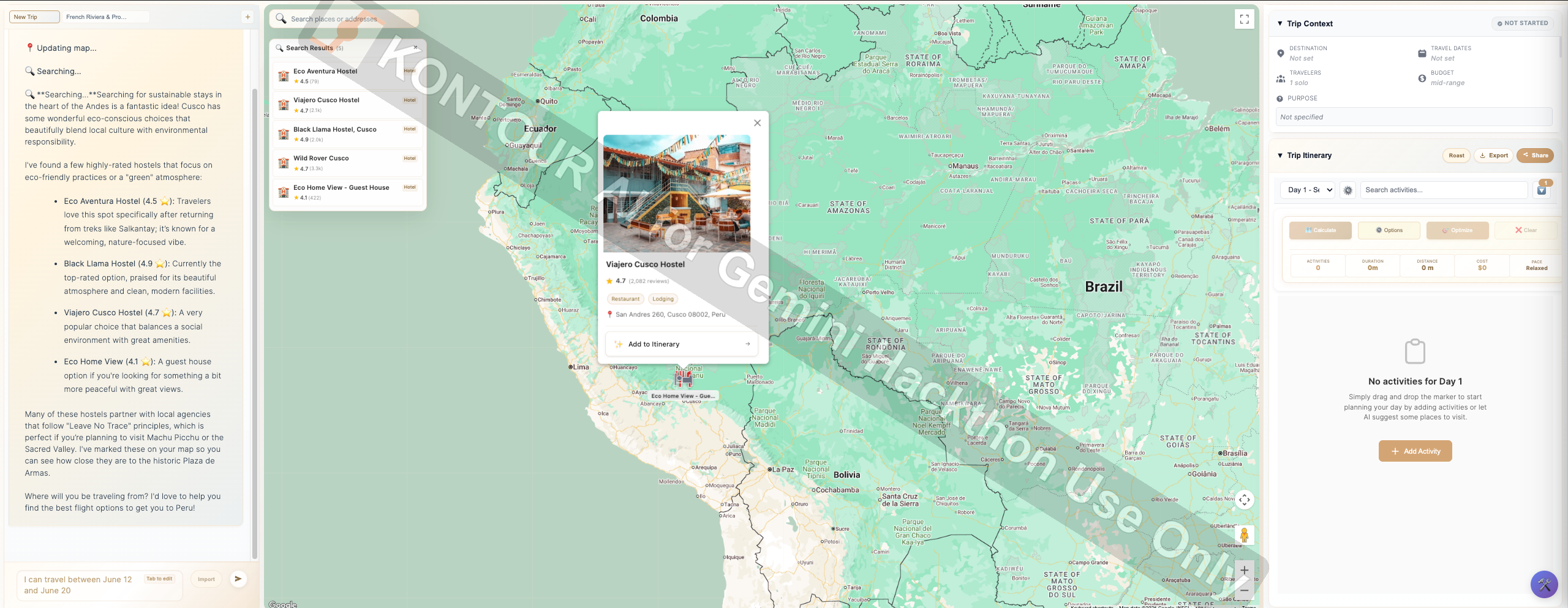Select Black Llama Hostel, Cusco result
The height and width of the screenshot is (608, 1568).
348,134
